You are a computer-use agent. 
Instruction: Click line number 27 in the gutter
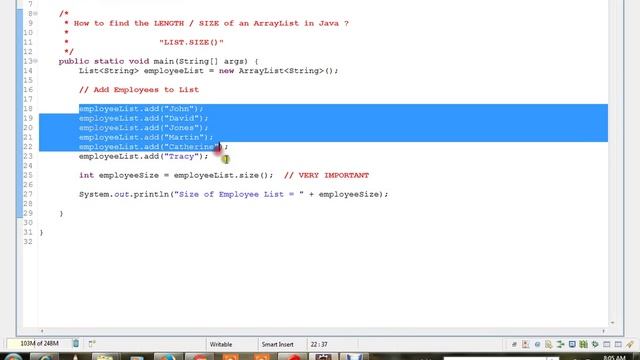(28, 194)
